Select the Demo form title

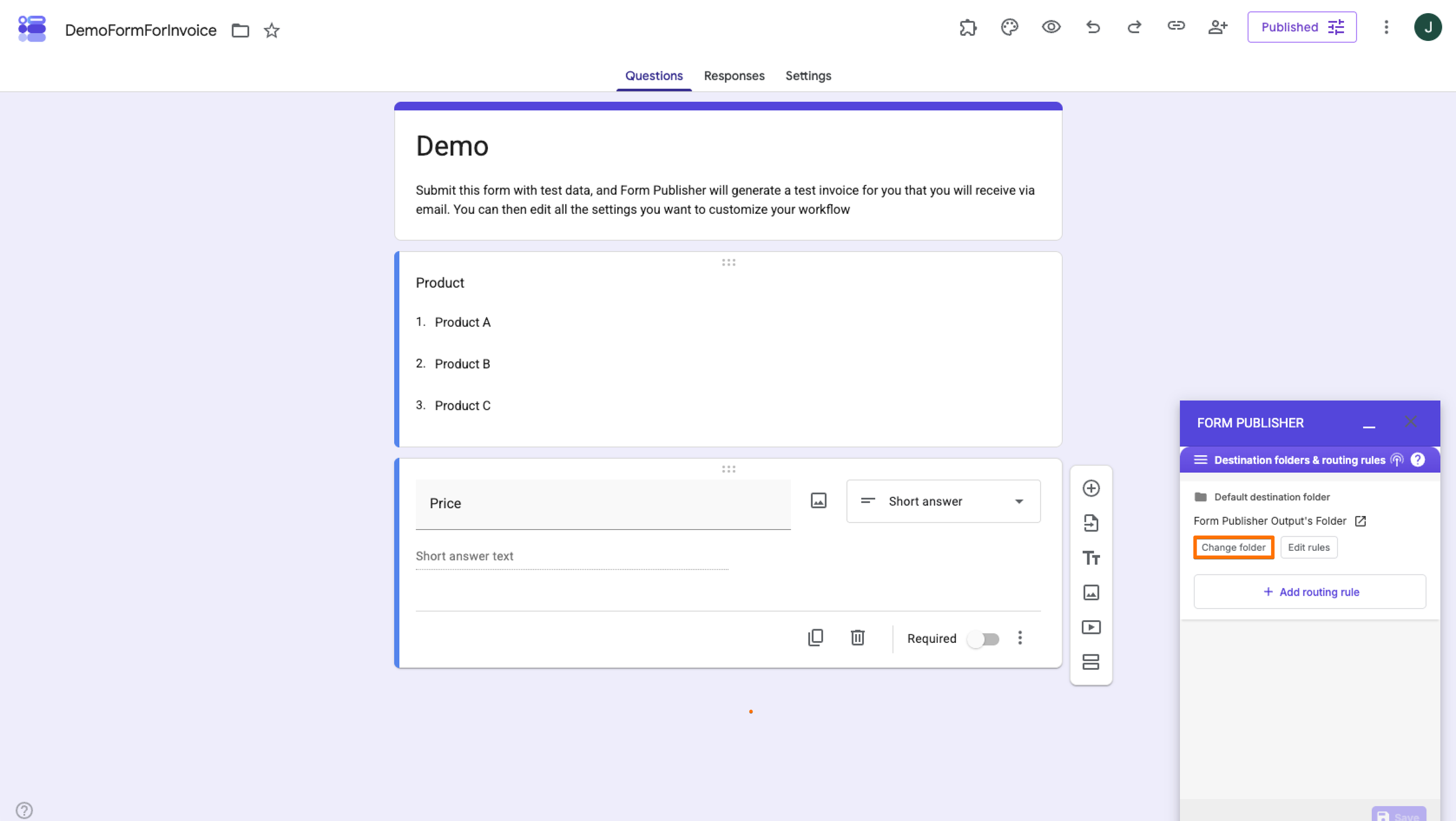[x=452, y=146]
